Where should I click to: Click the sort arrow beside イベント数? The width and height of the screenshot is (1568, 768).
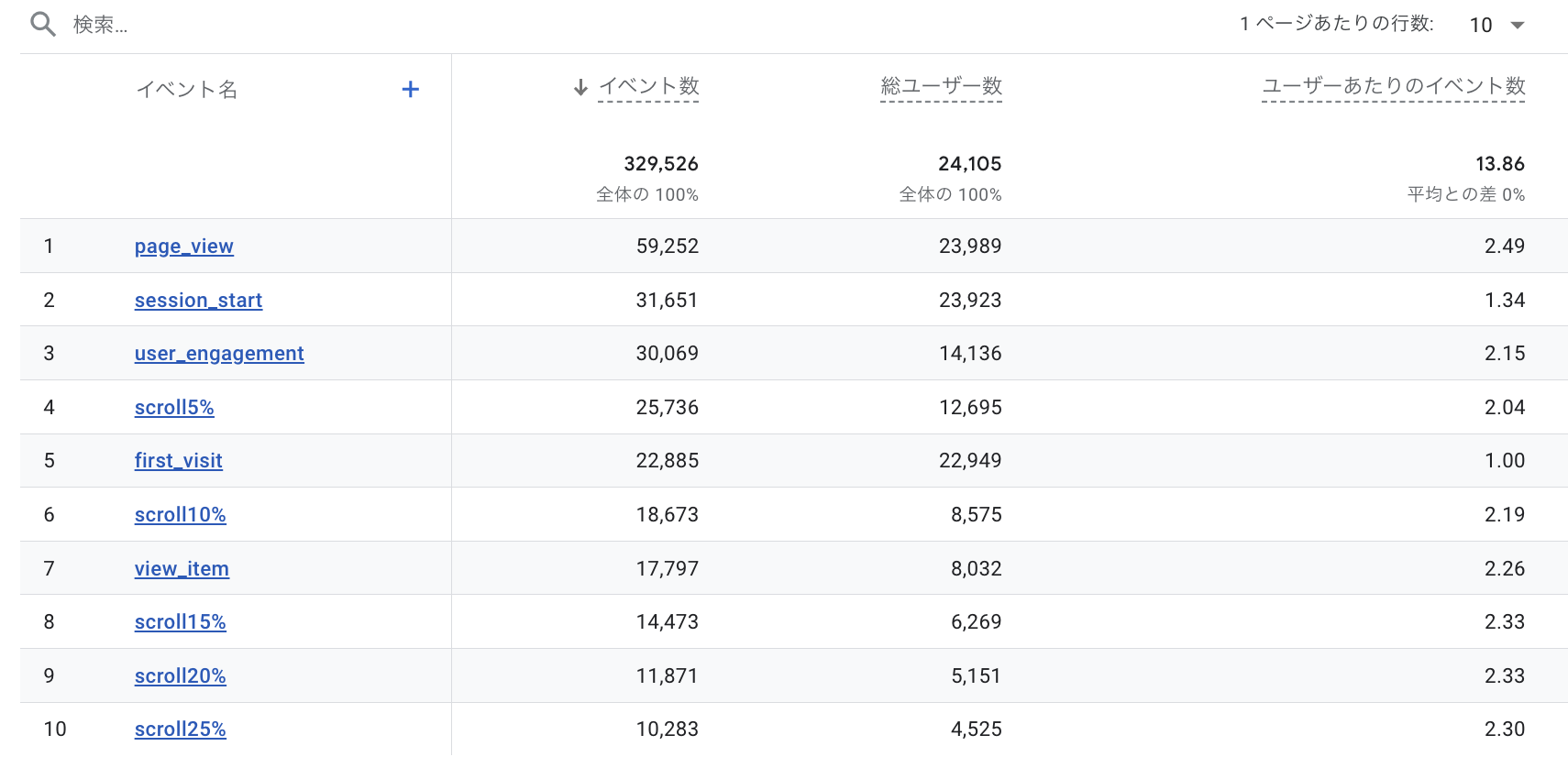tap(580, 87)
